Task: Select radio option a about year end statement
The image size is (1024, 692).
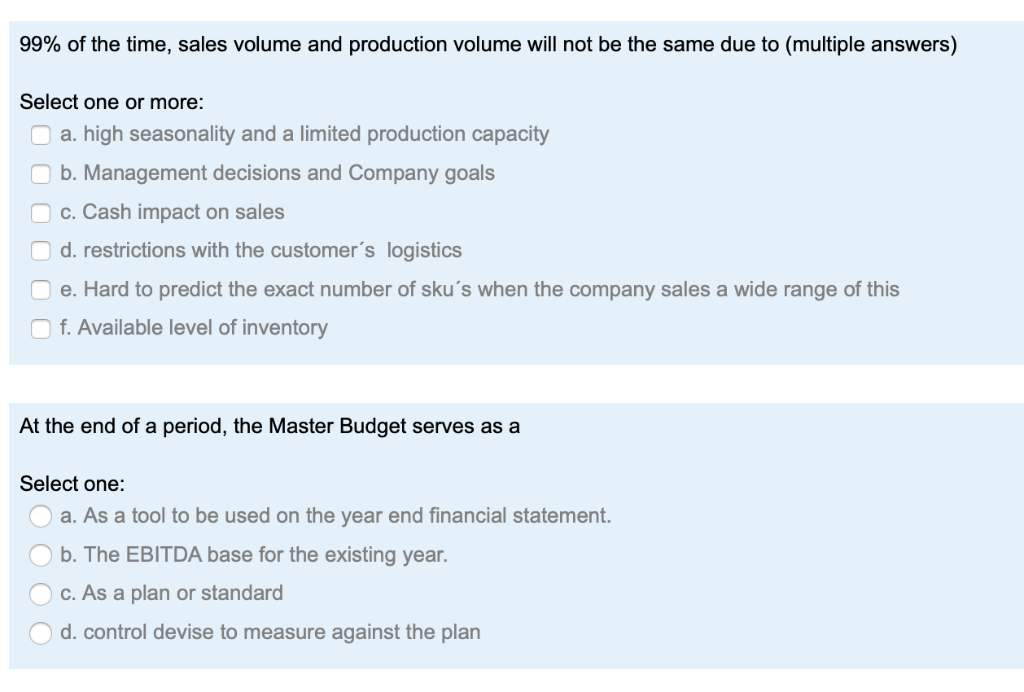Action: click(40, 516)
